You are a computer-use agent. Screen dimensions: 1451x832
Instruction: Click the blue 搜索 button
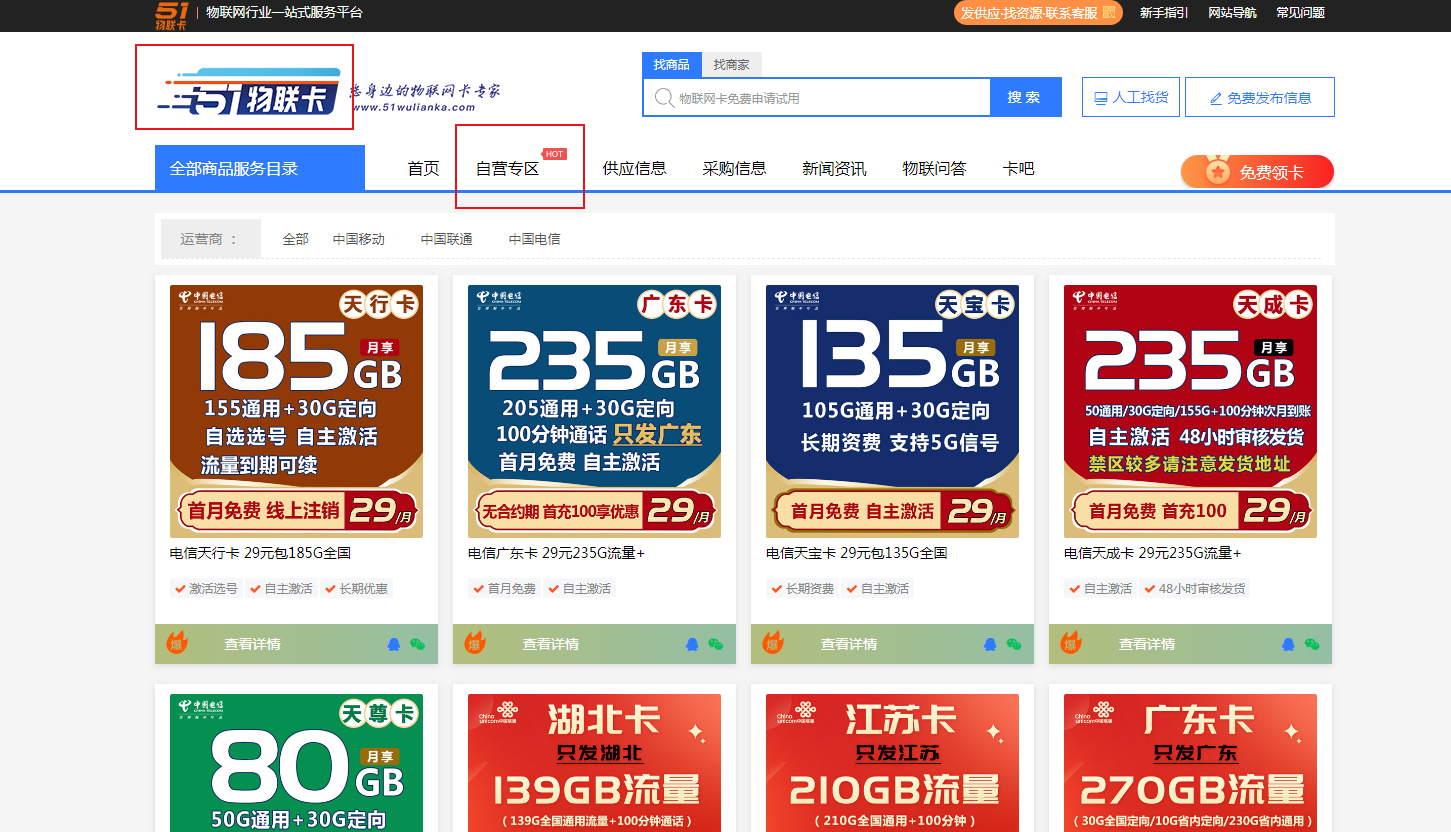tap(1025, 97)
